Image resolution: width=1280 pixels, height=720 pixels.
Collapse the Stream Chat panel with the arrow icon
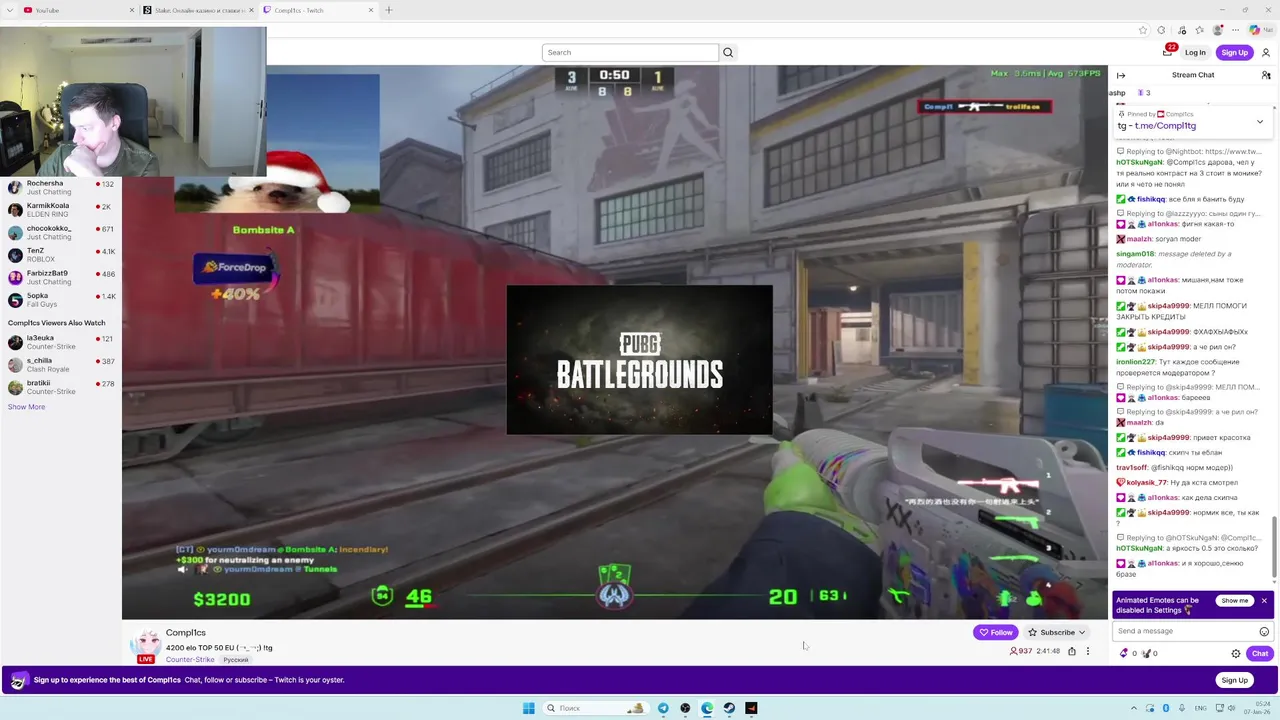(x=1121, y=75)
